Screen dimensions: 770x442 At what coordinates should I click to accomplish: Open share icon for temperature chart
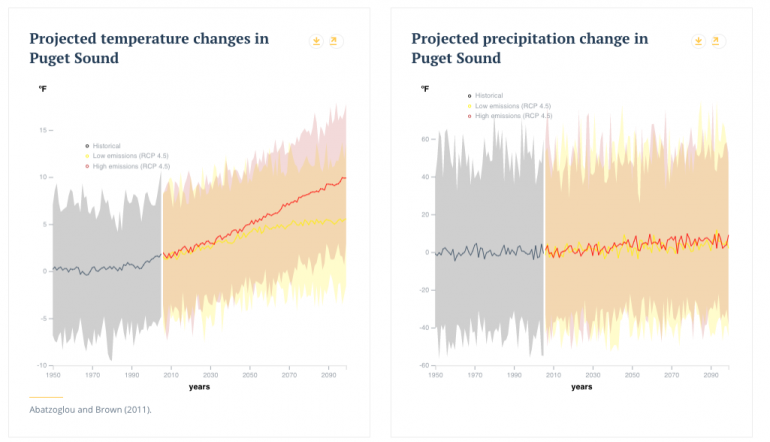tap(334, 41)
